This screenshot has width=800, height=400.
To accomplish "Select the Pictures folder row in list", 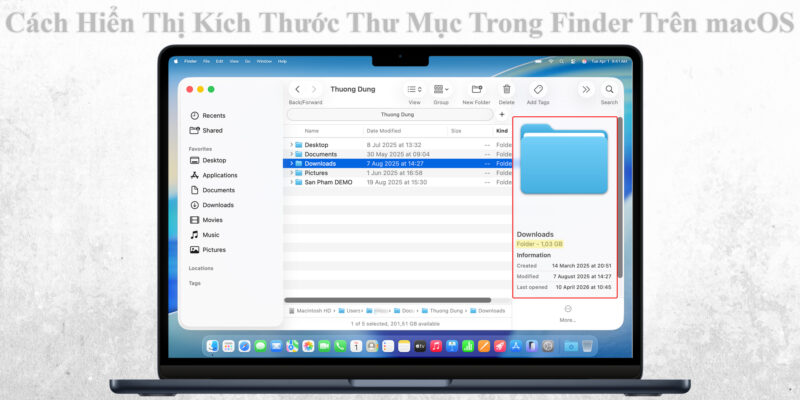I will click(x=397, y=173).
